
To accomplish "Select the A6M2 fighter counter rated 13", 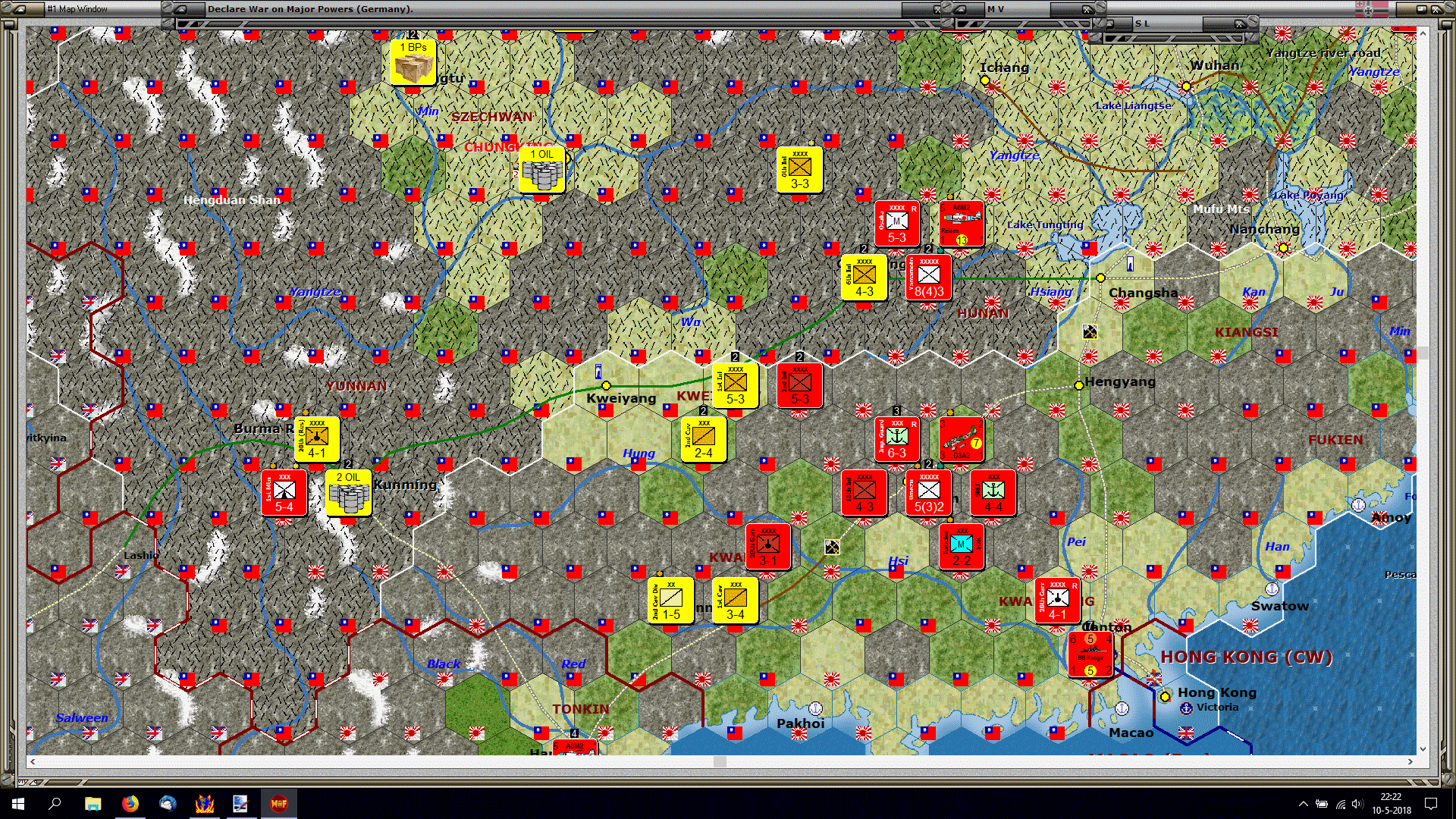I will (962, 224).
